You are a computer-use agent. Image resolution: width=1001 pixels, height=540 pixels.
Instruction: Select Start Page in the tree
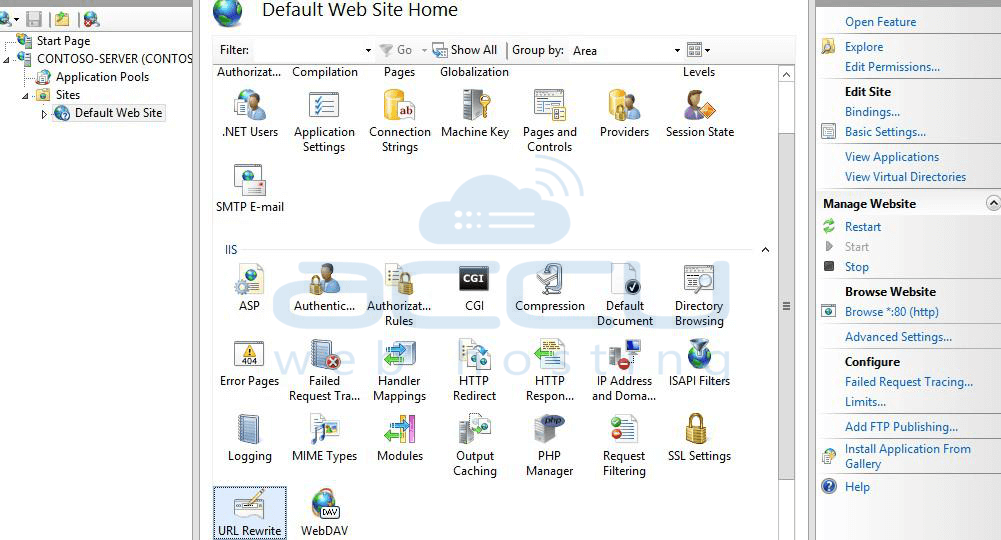pos(63,41)
